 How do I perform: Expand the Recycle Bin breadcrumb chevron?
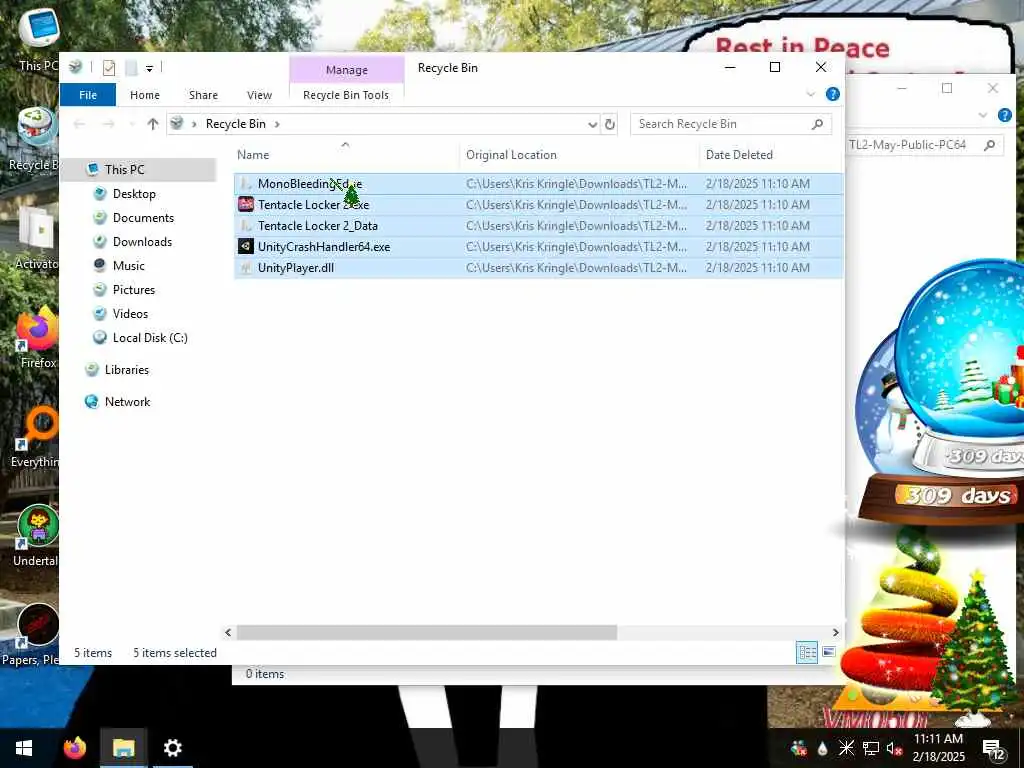(277, 124)
